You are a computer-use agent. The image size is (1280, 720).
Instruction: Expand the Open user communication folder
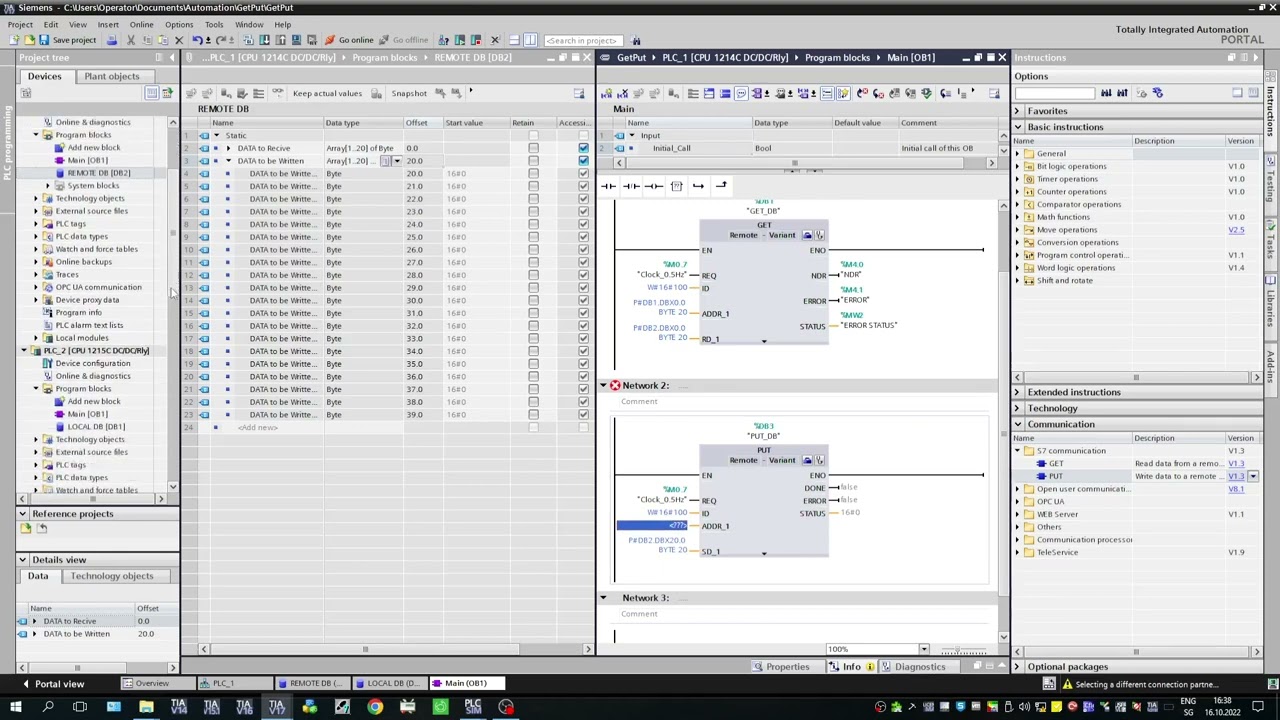tap(1018, 489)
